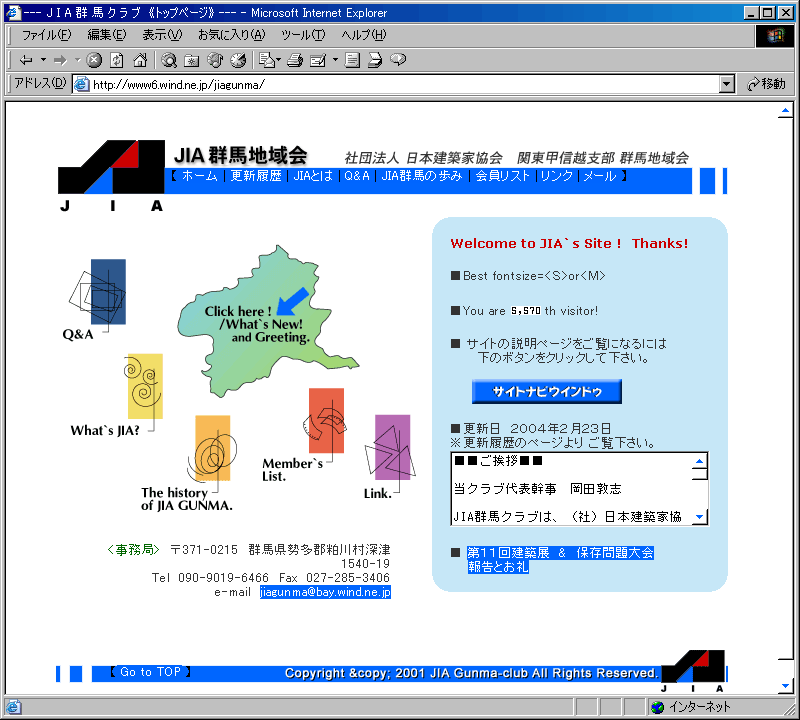Open the Media pane from the toolbar
The image size is (800, 720).
tap(215, 60)
